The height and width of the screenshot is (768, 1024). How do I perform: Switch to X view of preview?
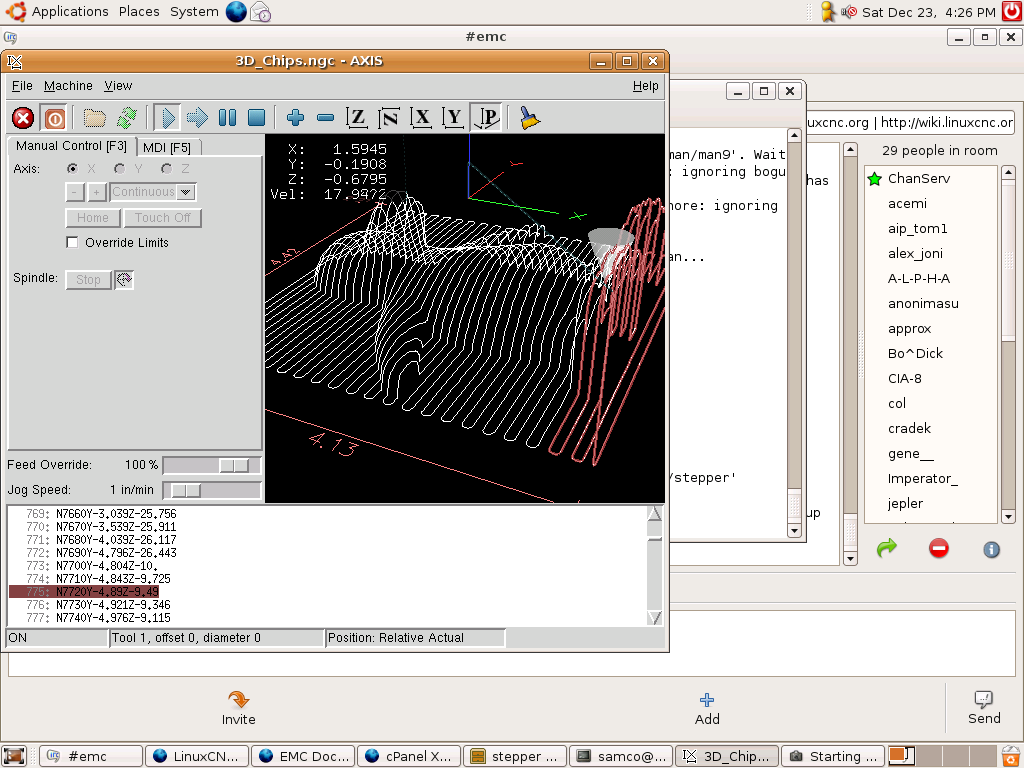tap(421, 118)
